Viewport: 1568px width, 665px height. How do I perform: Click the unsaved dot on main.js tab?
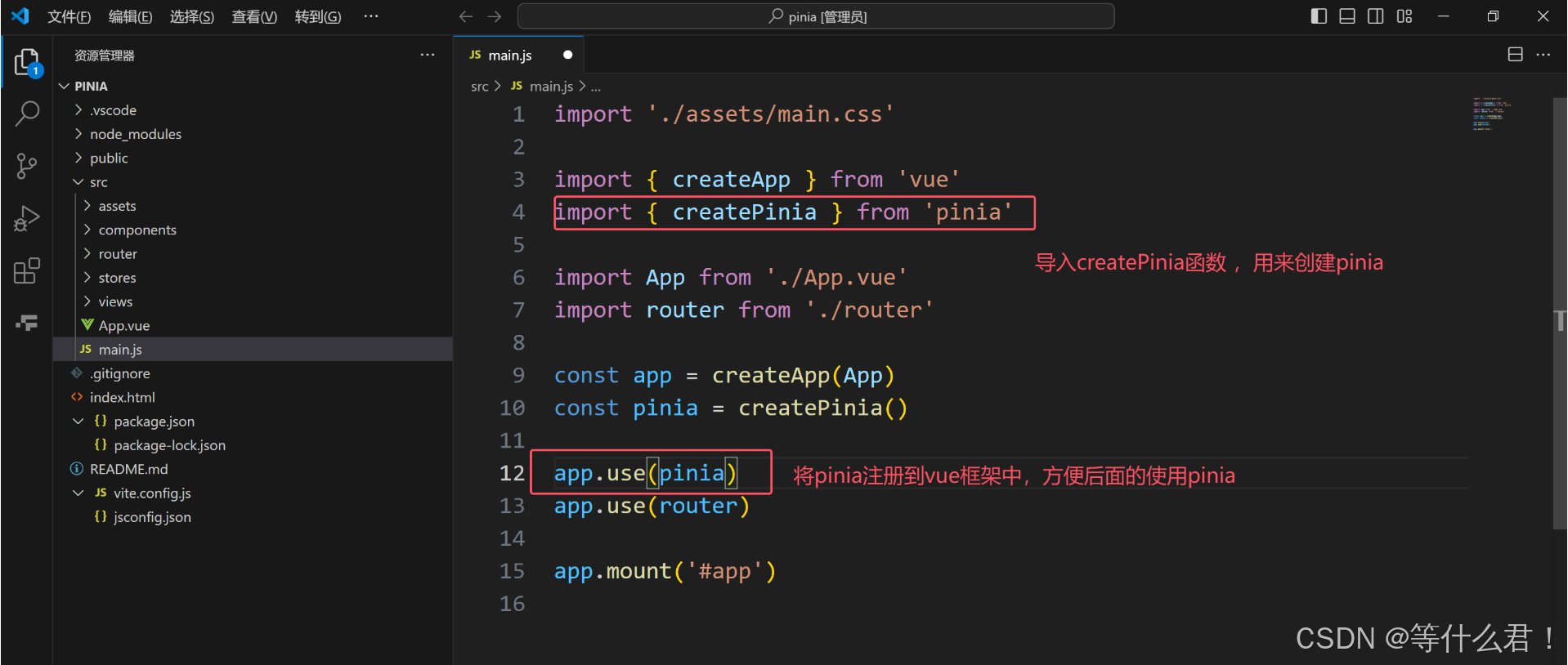pyautogui.click(x=567, y=55)
